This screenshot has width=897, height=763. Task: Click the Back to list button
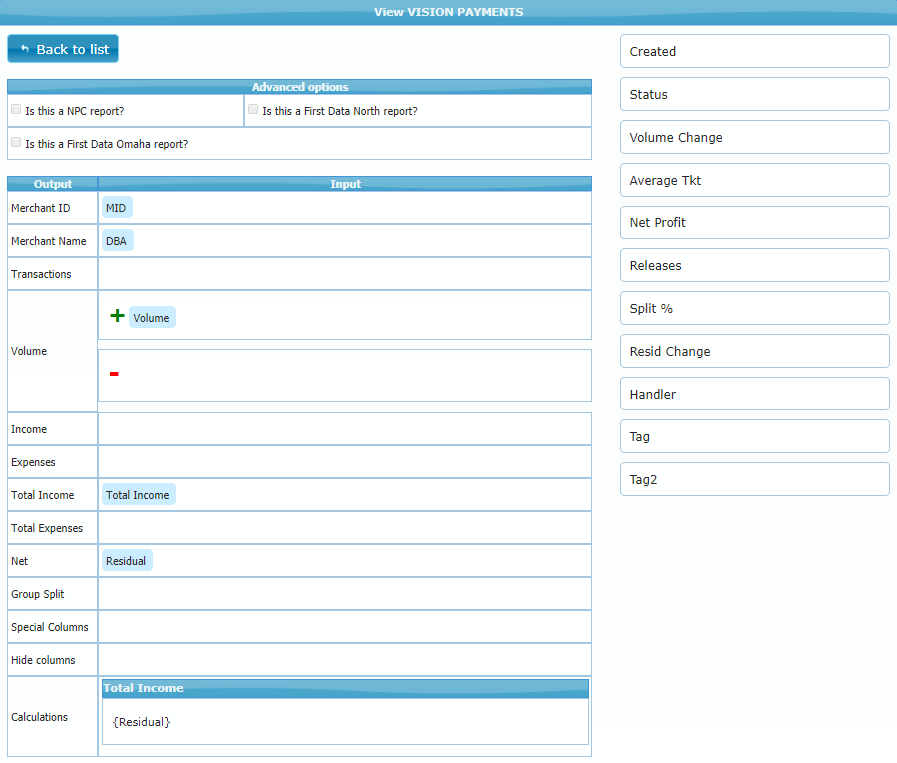tap(63, 49)
